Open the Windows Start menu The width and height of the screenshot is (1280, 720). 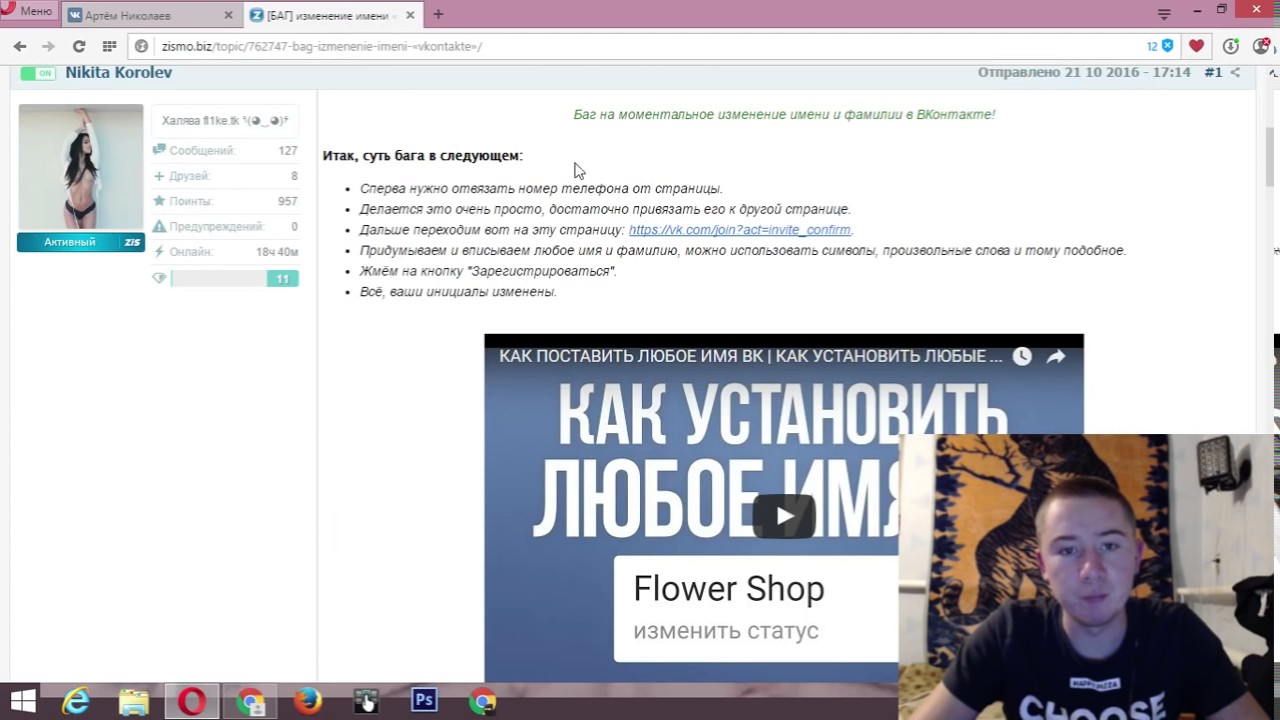23,701
